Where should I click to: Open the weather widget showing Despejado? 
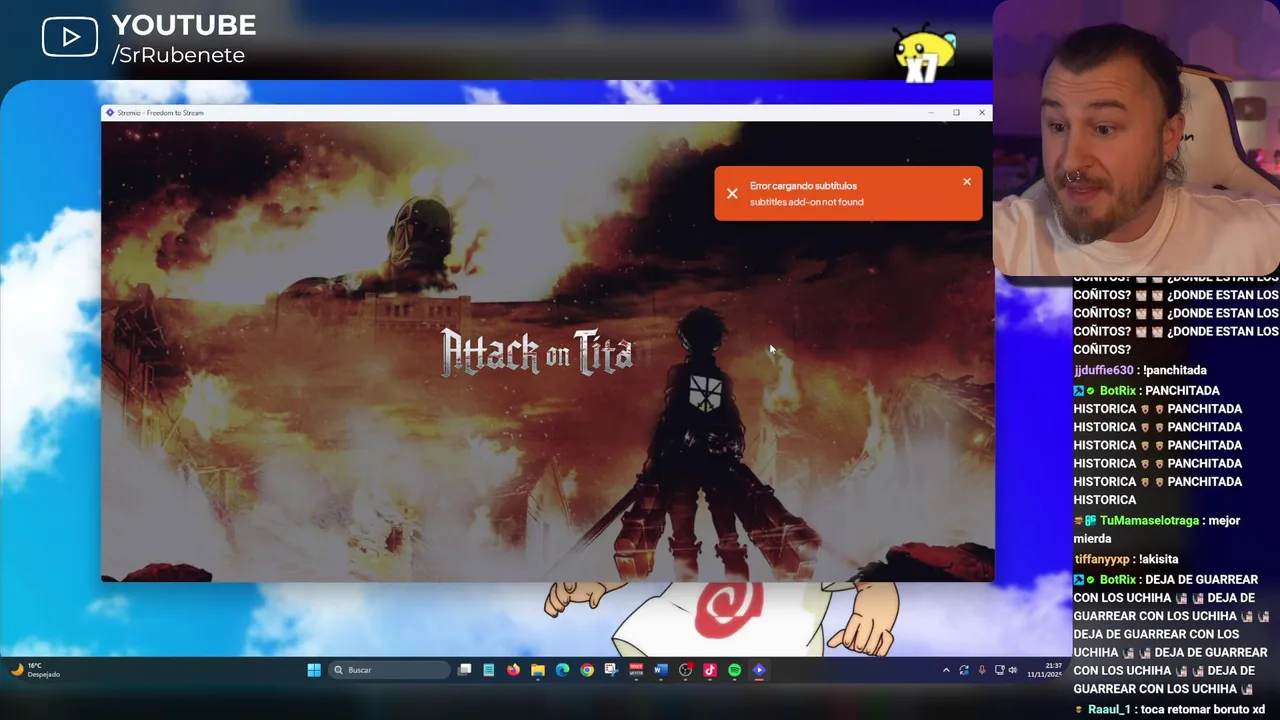coord(36,670)
